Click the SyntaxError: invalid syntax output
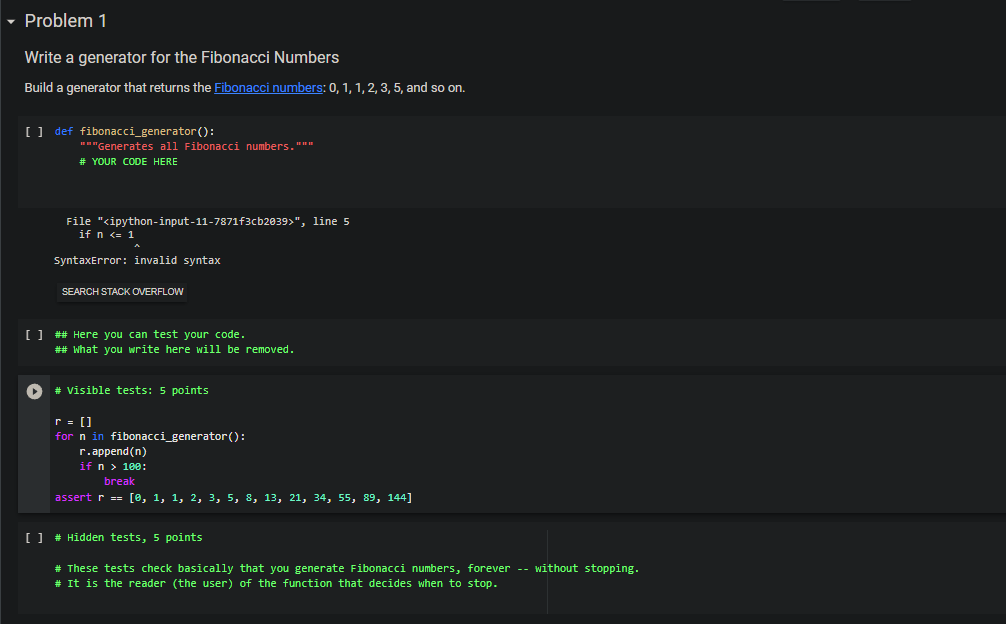This screenshot has height=624, width=1006. (x=137, y=260)
